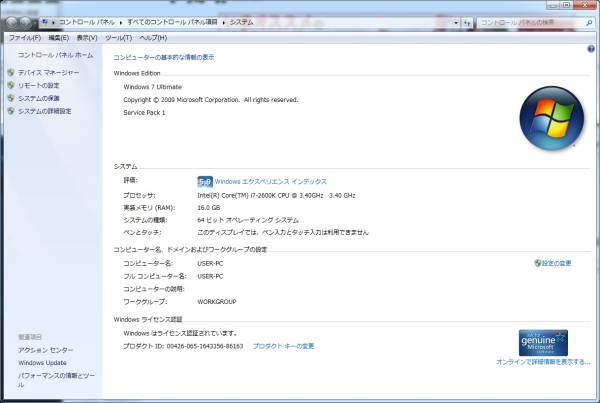This screenshot has height=403, width=600.
Task: Open デバイス マネージャー link
Action: coord(49,72)
